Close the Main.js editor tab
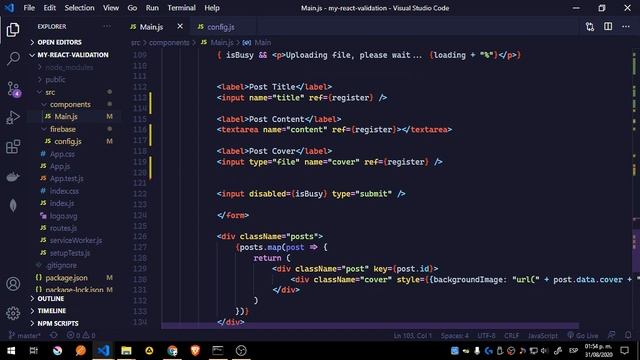640x360 pixels. point(180,27)
